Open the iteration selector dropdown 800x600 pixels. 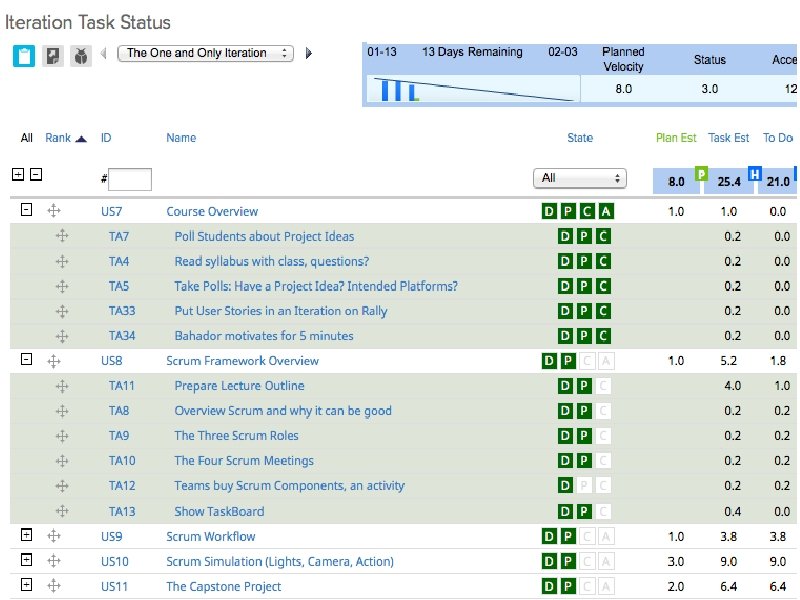205,55
